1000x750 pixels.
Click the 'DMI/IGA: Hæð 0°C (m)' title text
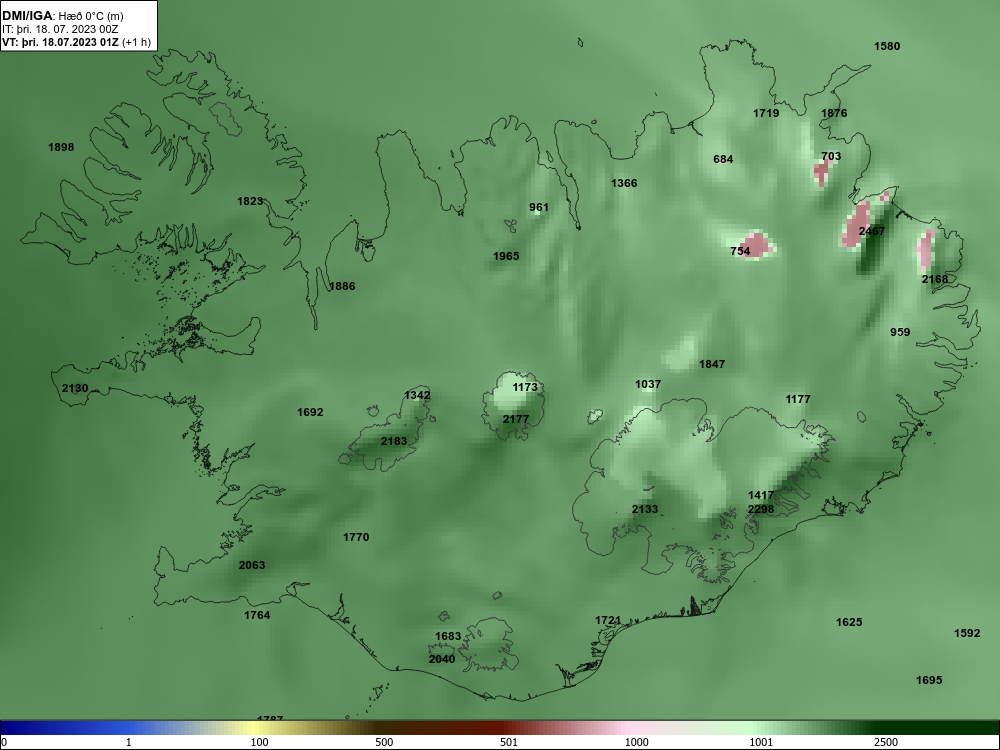62,16
